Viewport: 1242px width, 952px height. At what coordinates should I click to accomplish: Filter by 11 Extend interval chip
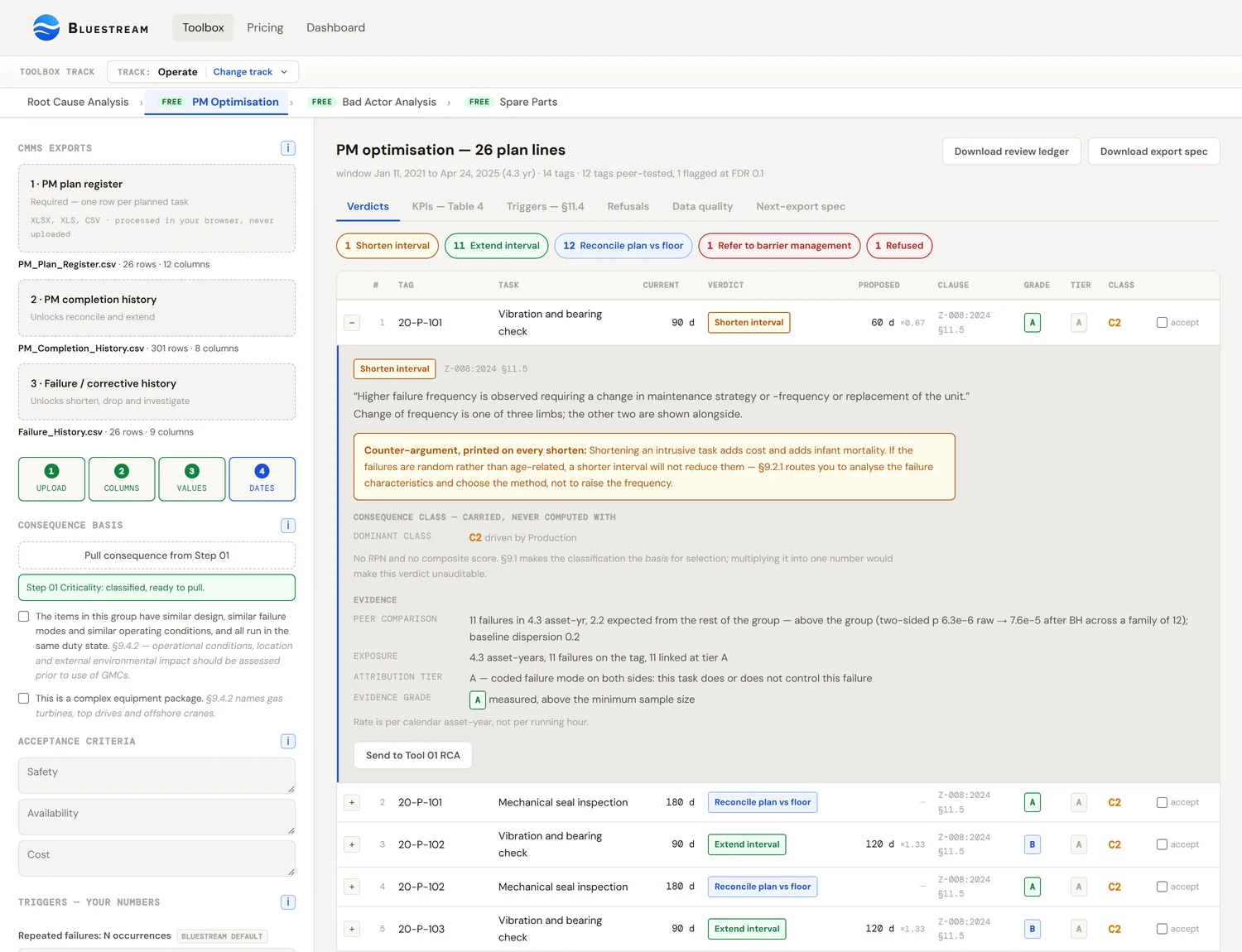(496, 246)
